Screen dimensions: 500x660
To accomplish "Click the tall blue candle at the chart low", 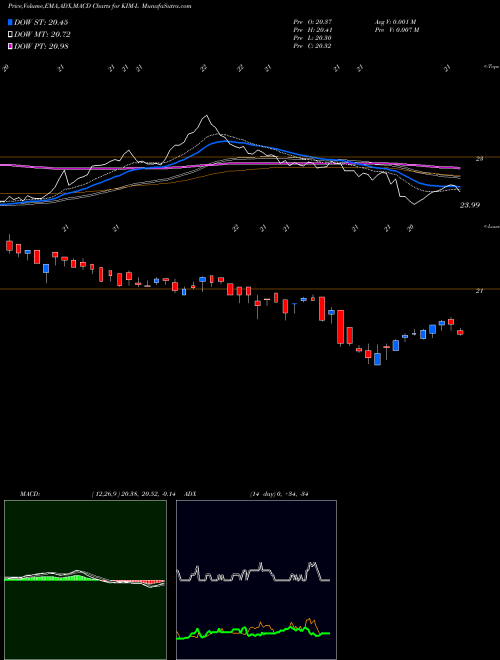I will tap(378, 359).
